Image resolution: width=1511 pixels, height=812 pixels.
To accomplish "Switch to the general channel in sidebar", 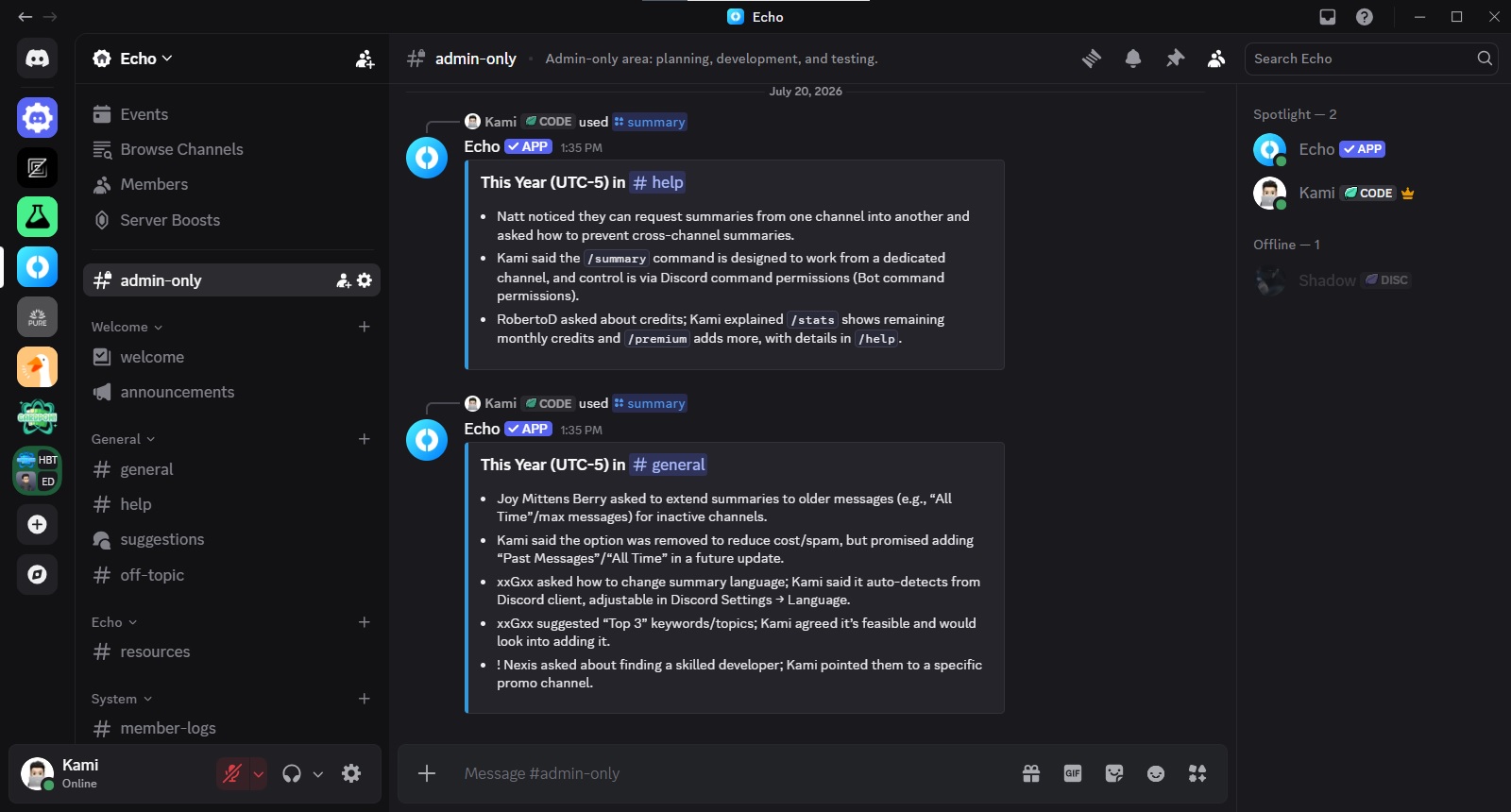I will click(x=231, y=469).
